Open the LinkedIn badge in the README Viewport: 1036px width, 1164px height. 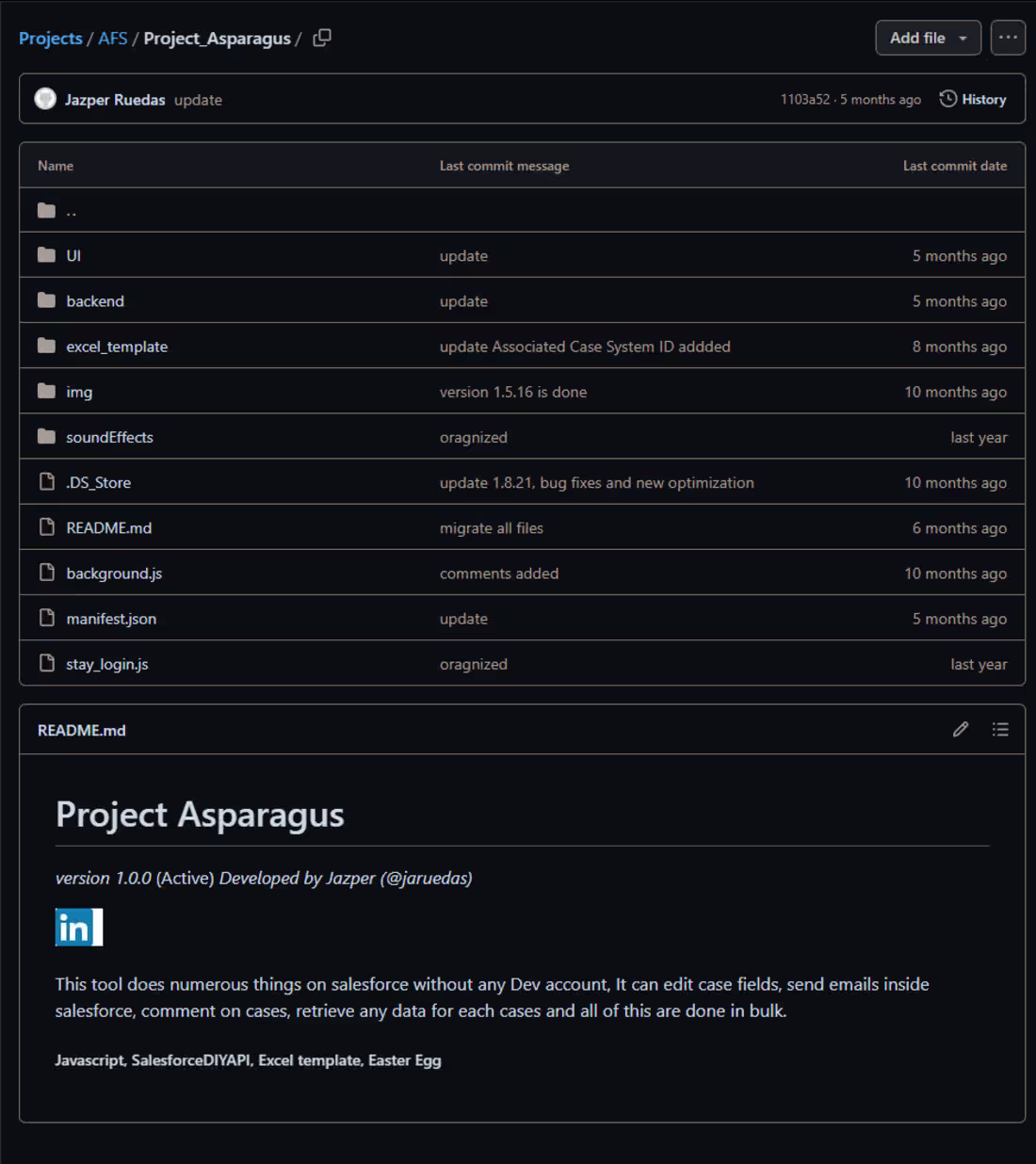79,928
